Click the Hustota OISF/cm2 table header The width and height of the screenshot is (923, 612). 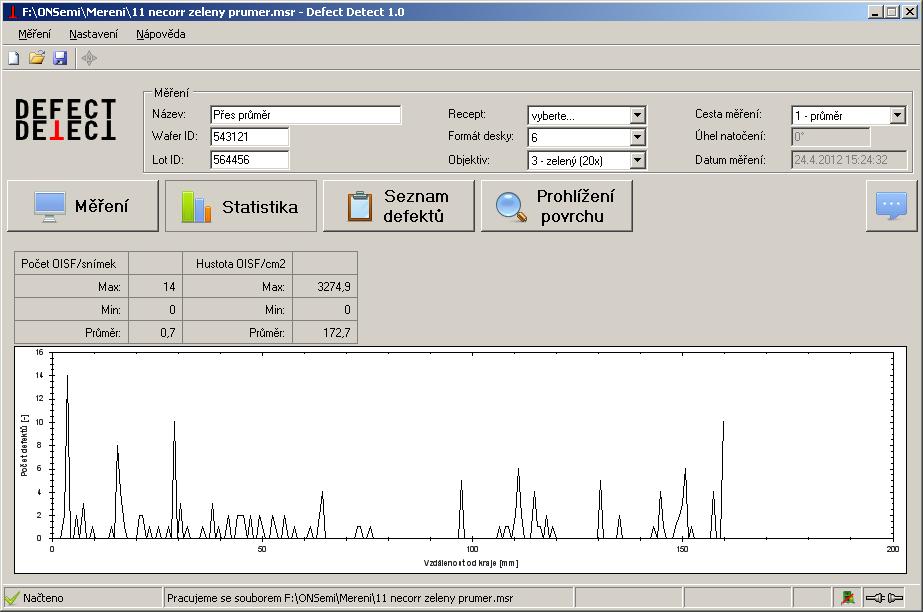pyautogui.click(x=241, y=264)
